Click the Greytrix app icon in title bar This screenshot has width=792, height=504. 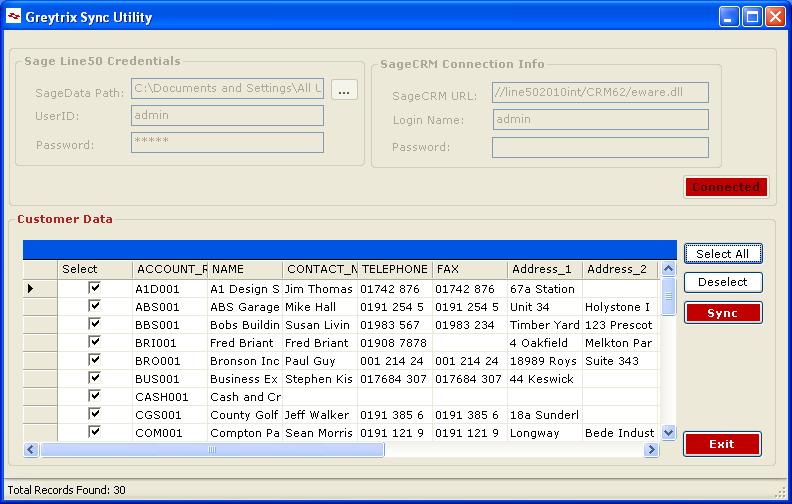[13, 16]
